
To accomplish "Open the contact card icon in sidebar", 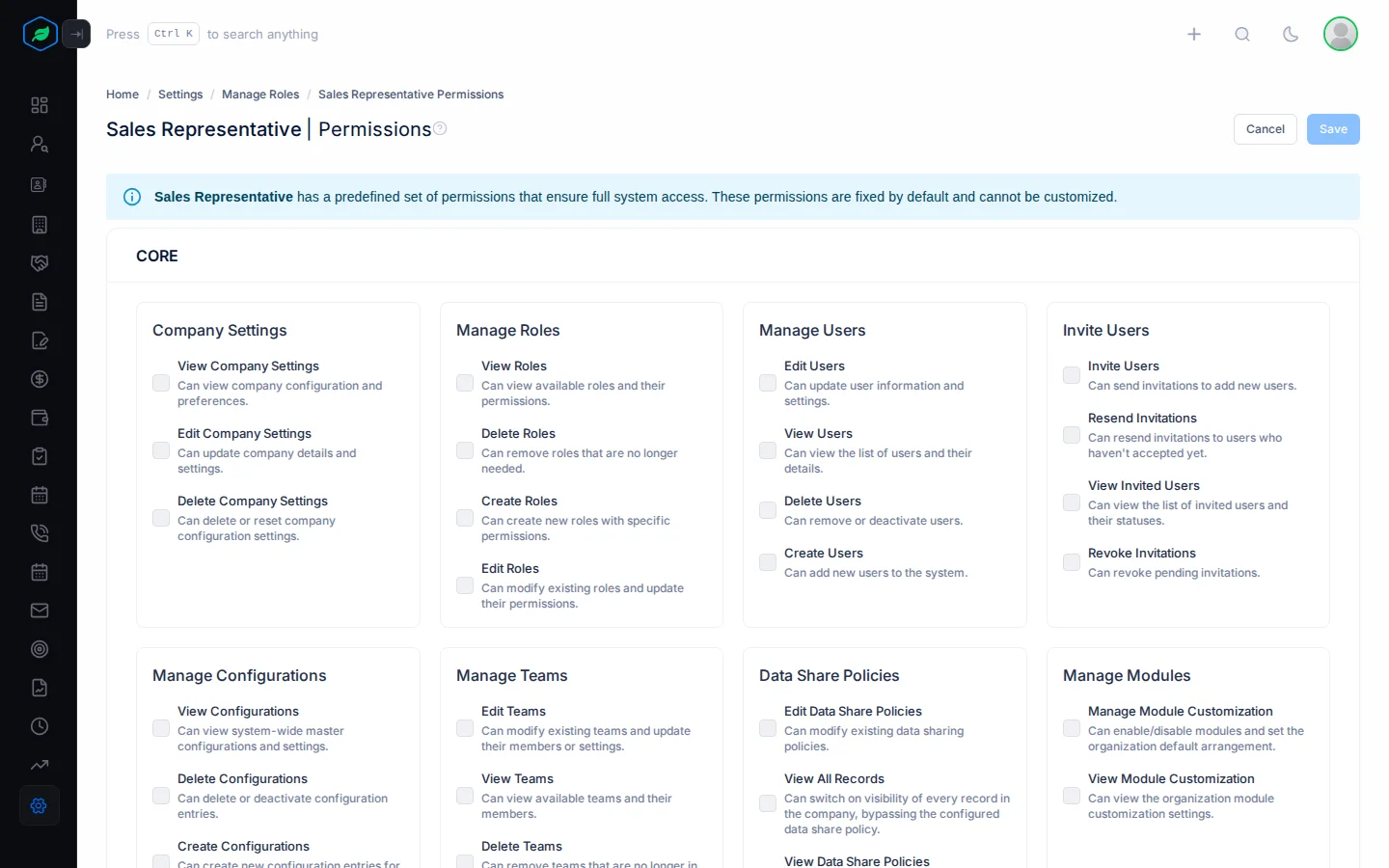I will click(40, 184).
